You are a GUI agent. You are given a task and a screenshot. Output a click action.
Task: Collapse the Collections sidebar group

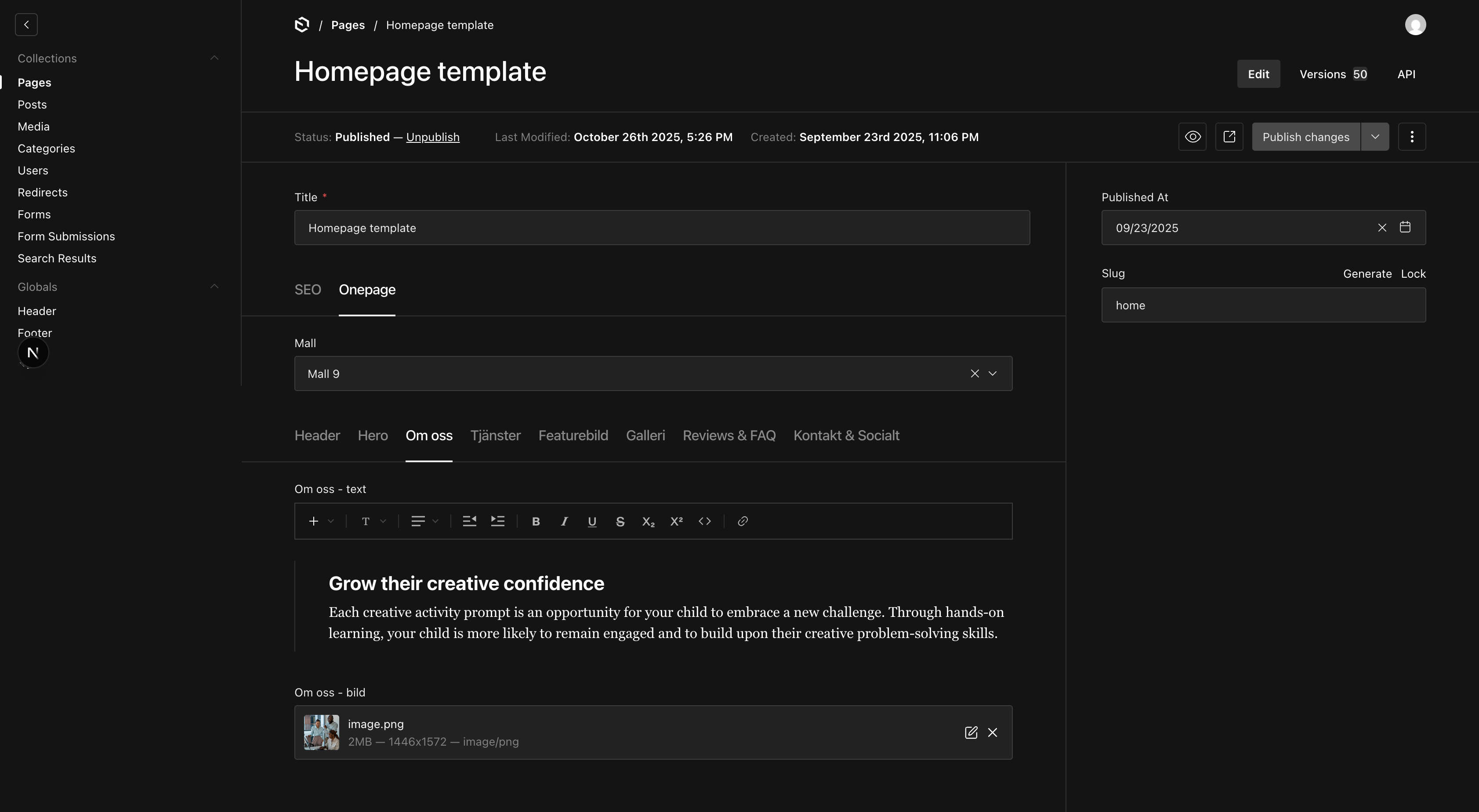pyautogui.click(x=214, y=58)
